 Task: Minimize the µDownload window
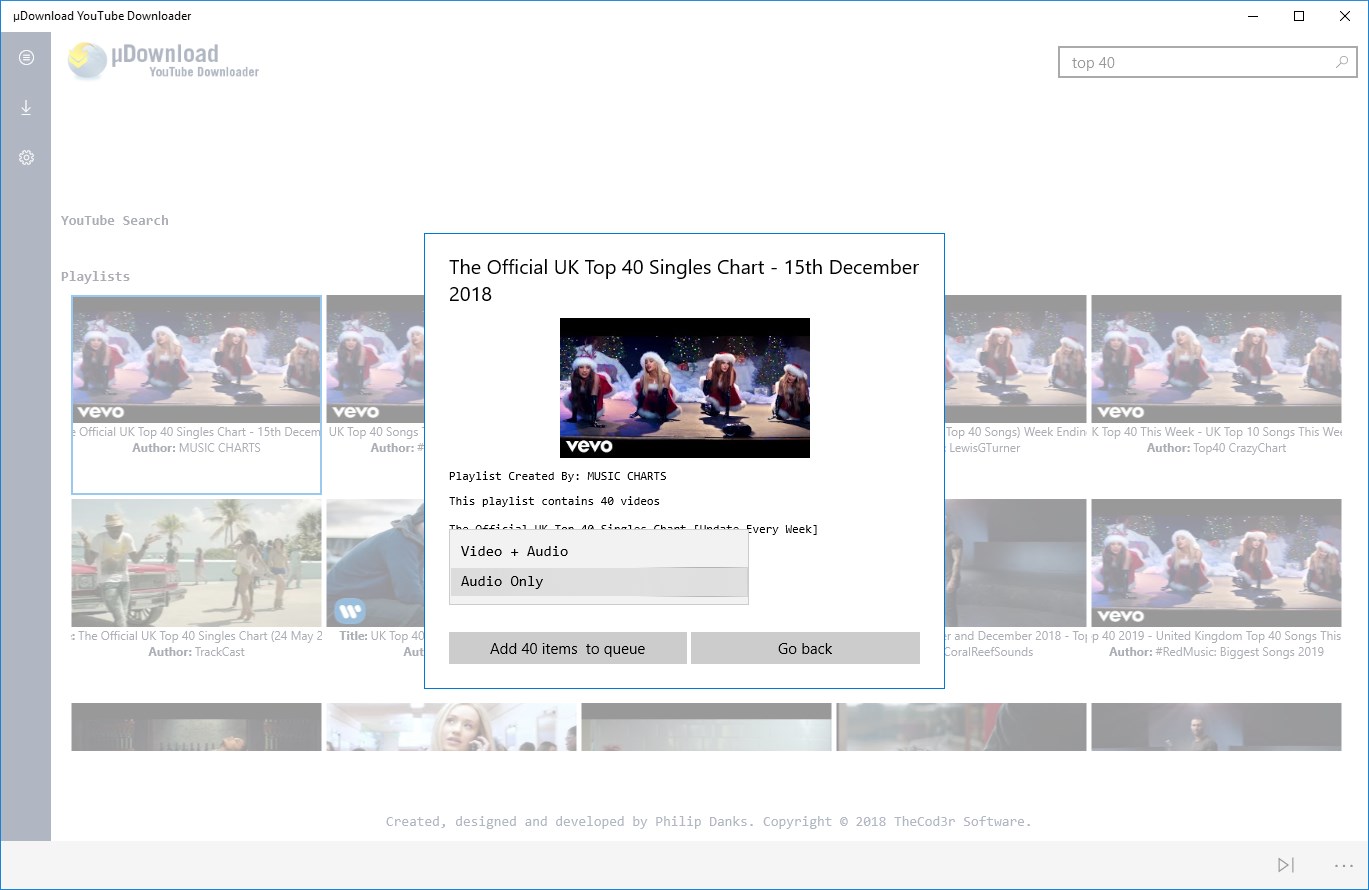pyautogui.click(x=1253, y=16)
